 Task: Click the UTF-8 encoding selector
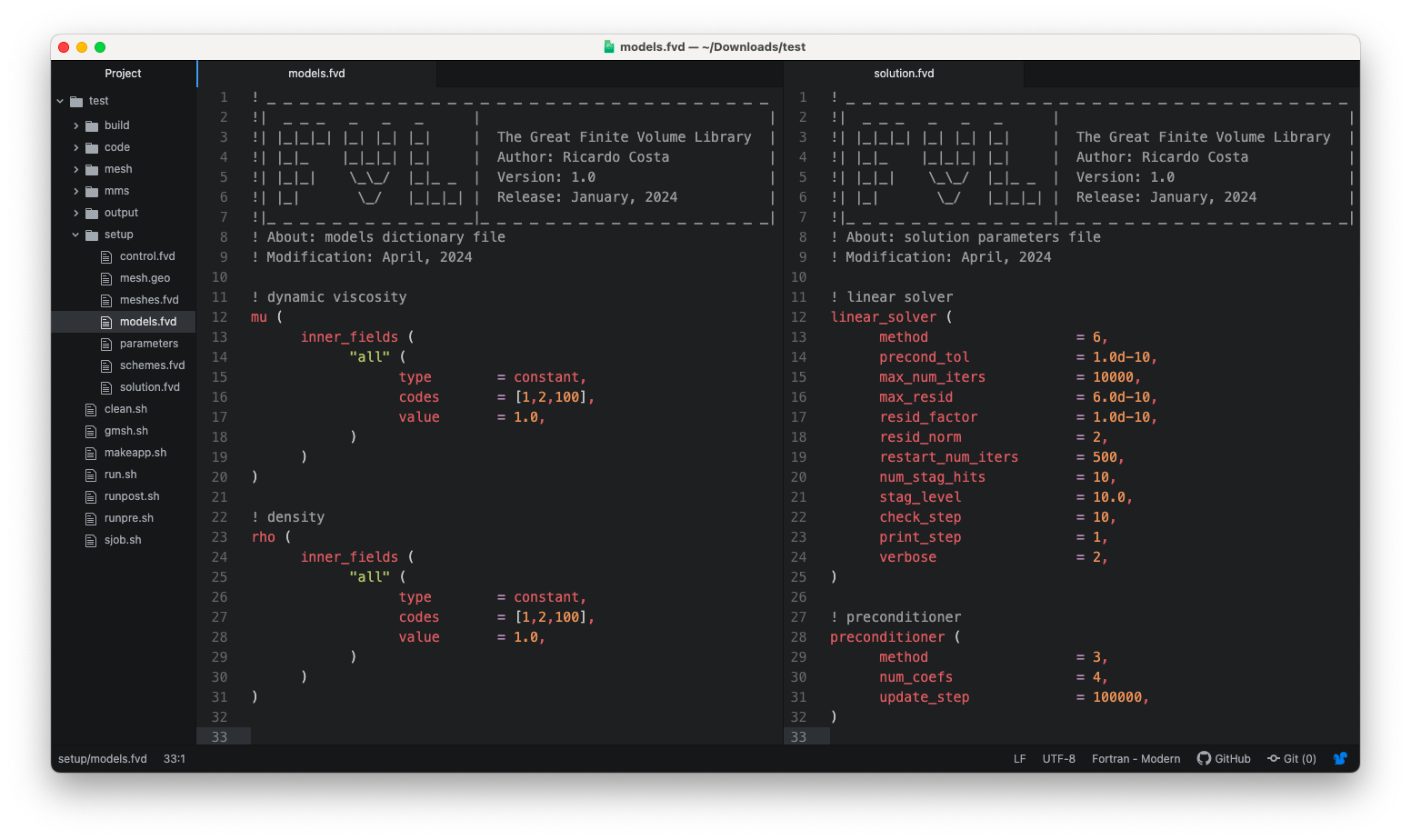pos(1058,758)
